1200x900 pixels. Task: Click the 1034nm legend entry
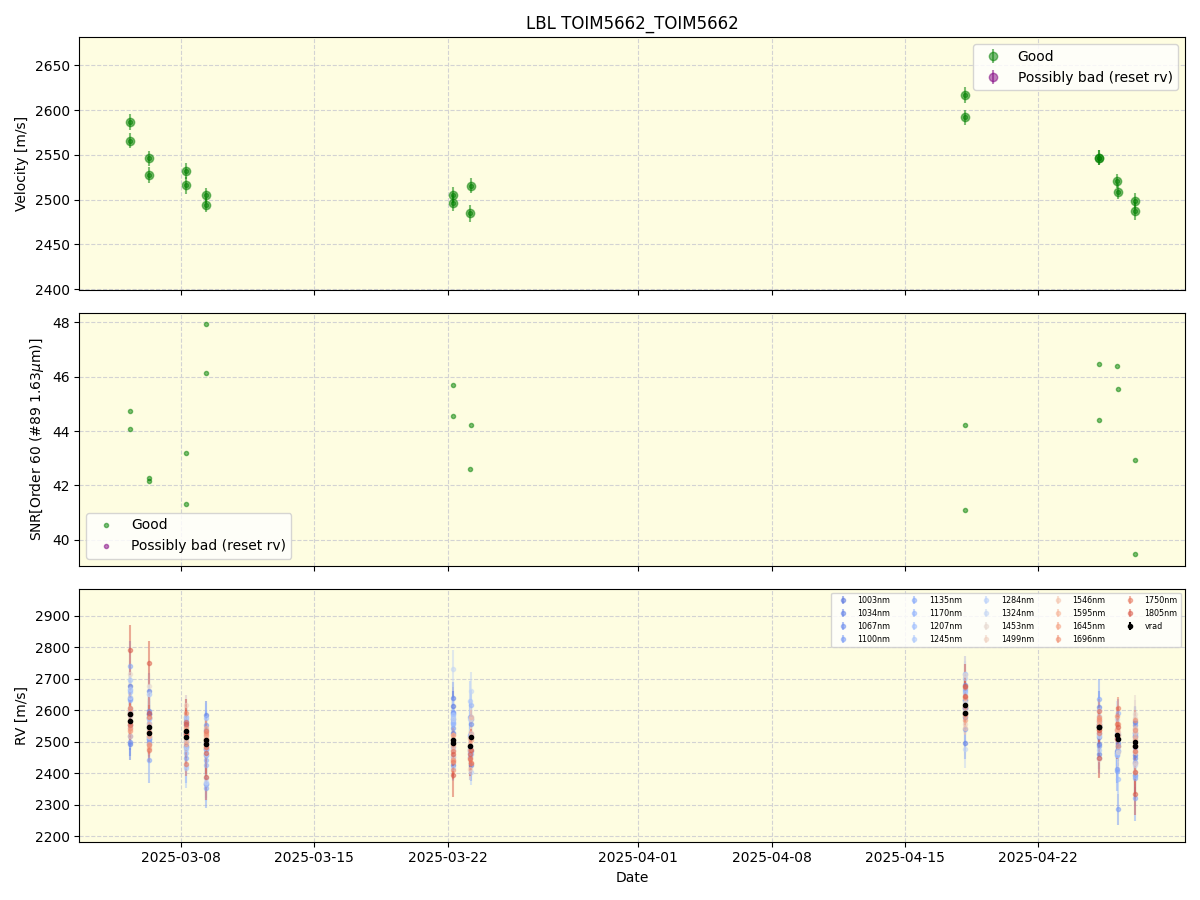tap(865, 613)
